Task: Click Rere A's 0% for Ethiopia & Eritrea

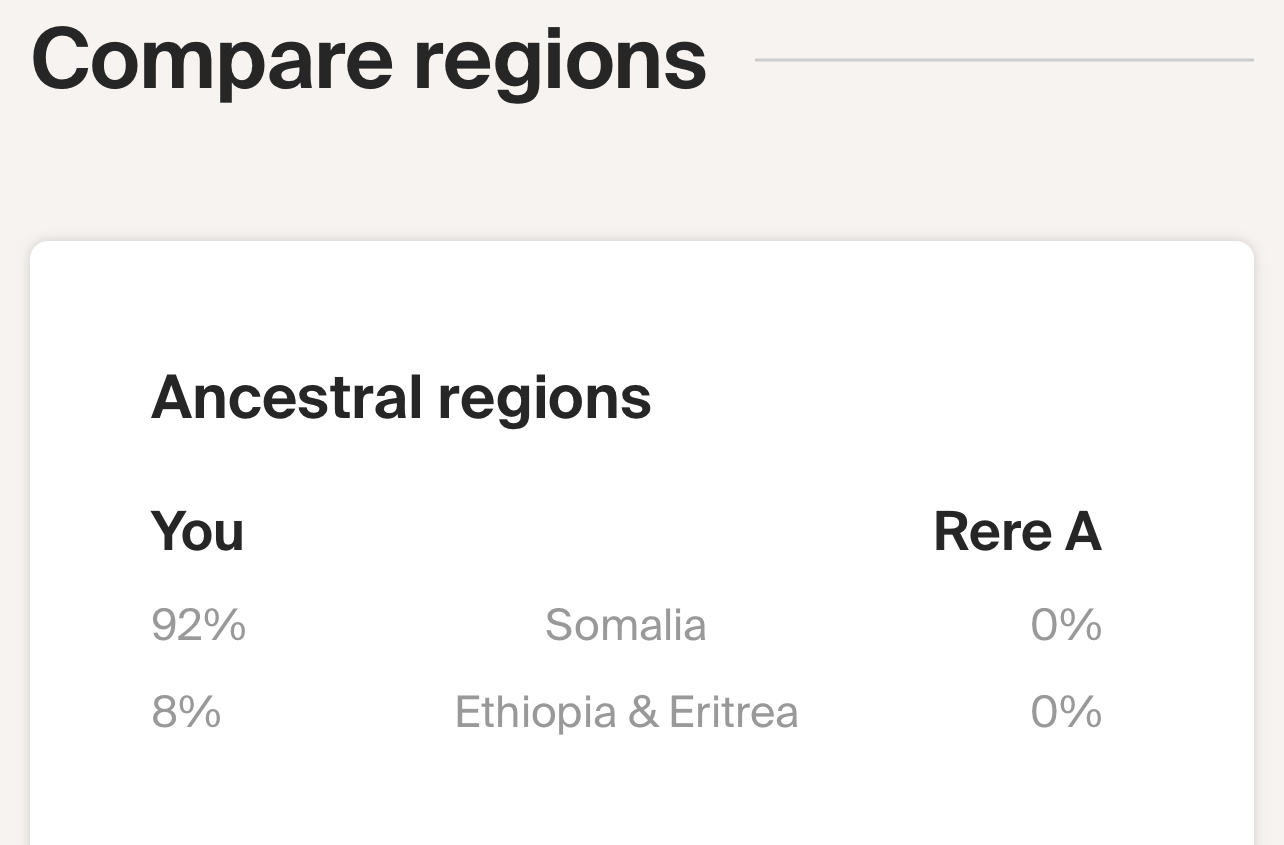Action: pos(1066,713)
